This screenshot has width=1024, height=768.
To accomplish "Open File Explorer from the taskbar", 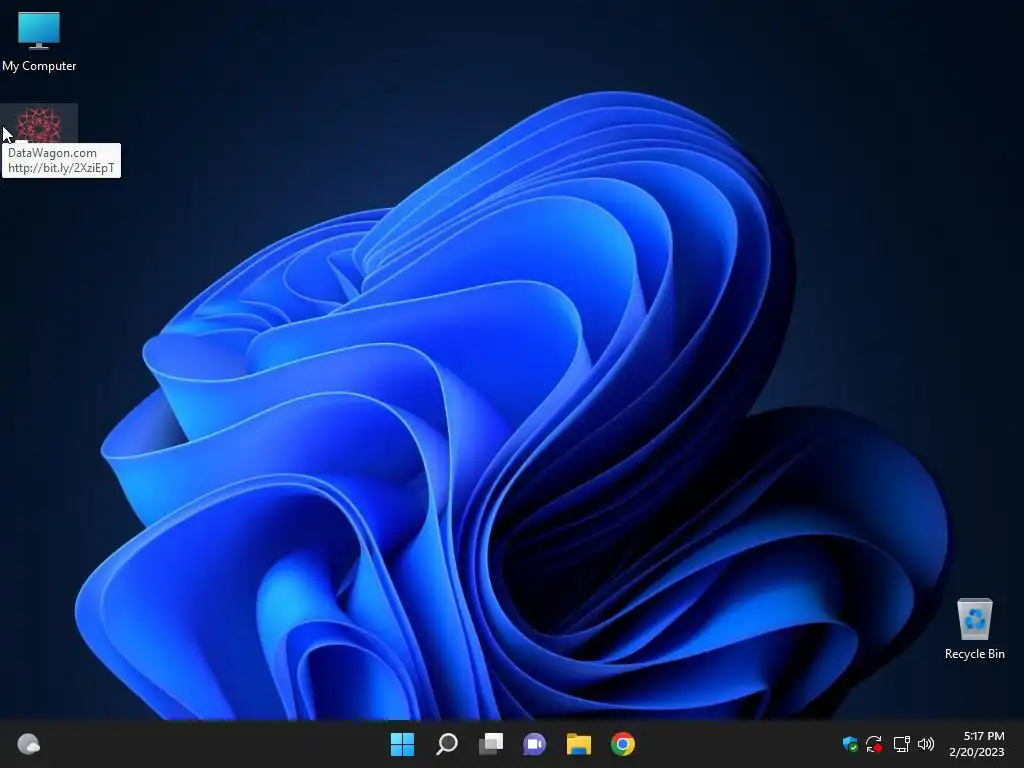I will pyautogui.click(x=579, y=744).
